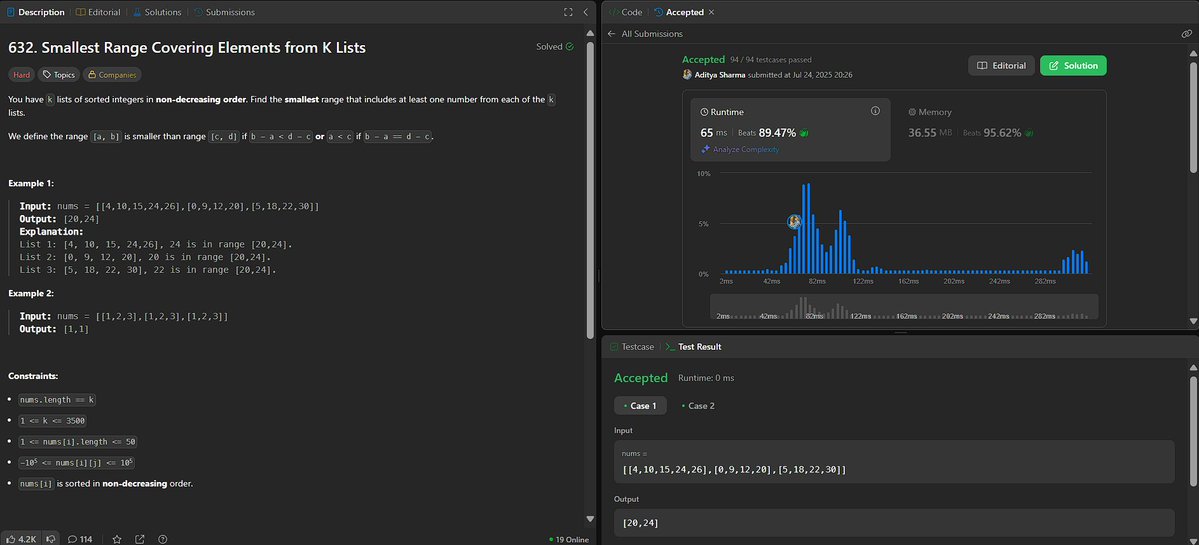Screen dimensions: 1199x545
Task: Open the Submissions tab
Action: 224,12
